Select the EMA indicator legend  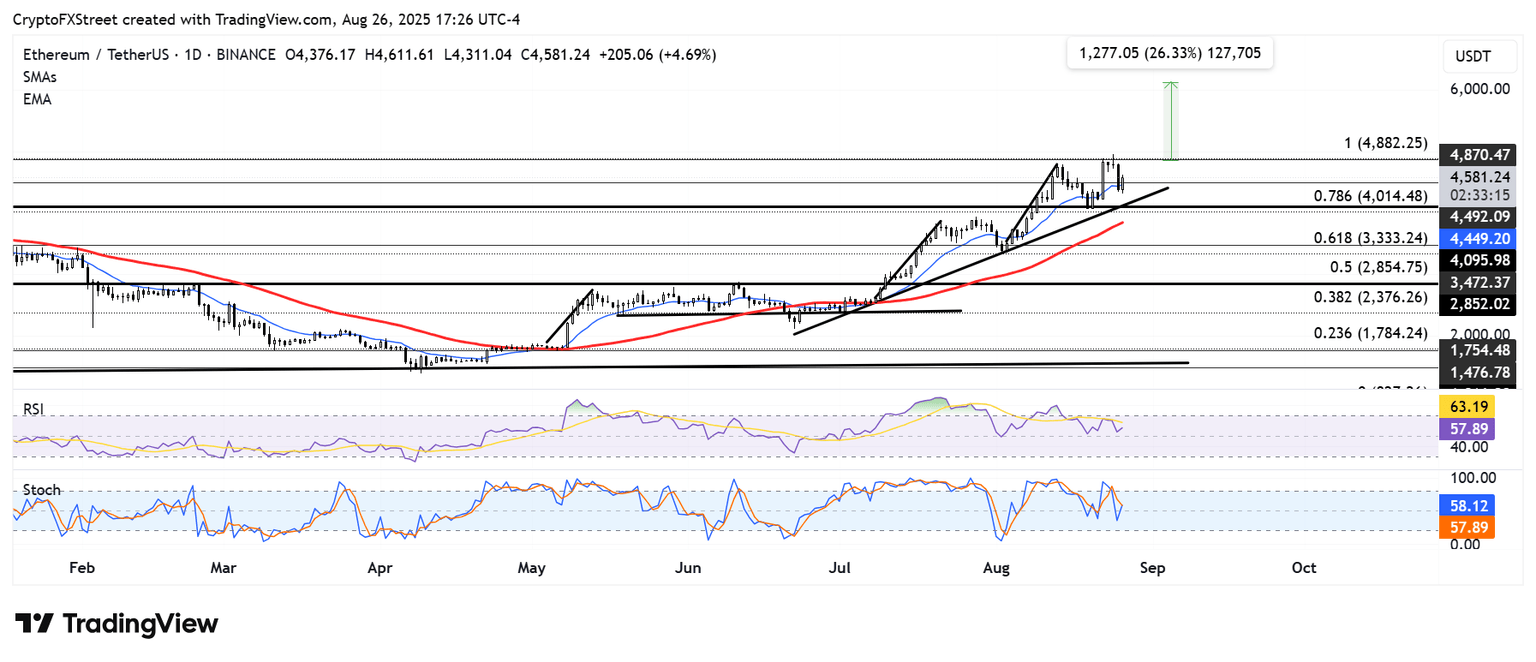36,99
